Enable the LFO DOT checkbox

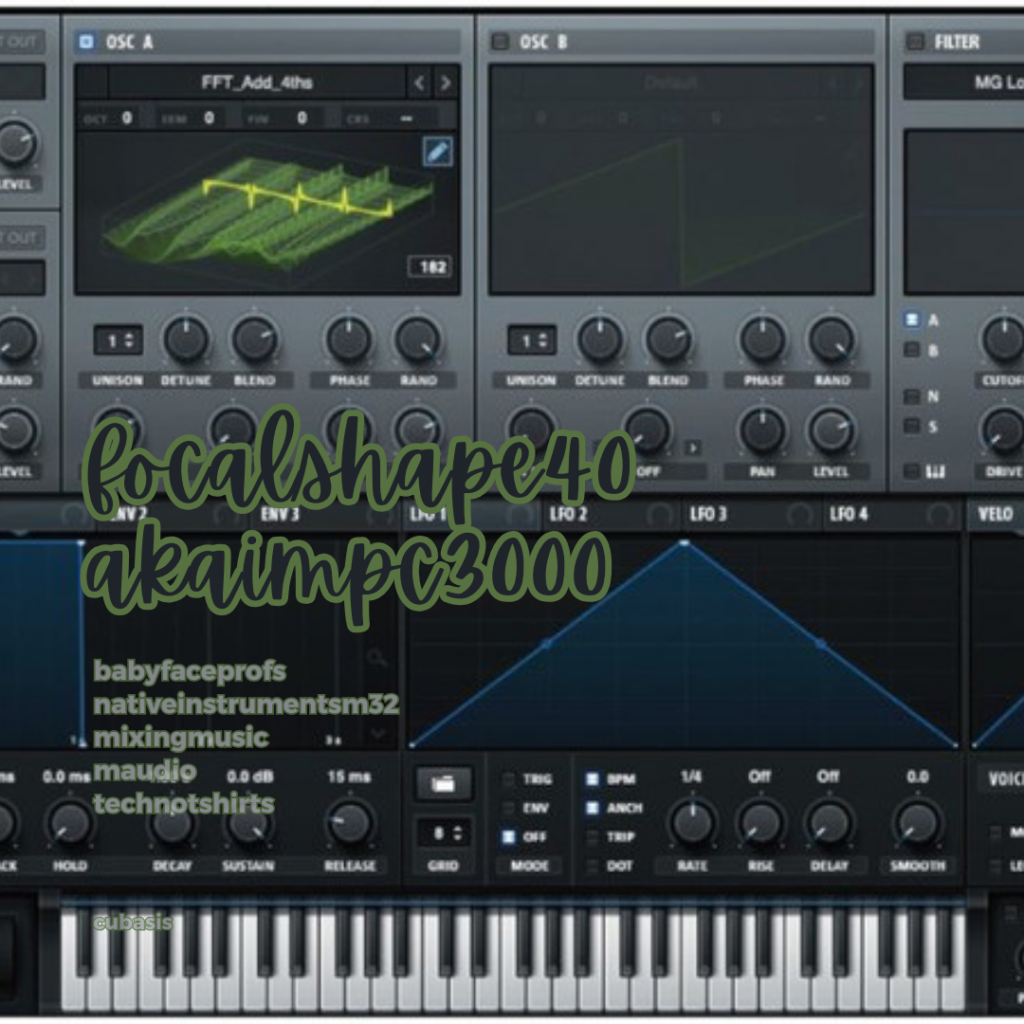pyautogui.click(x=592, y=866)
